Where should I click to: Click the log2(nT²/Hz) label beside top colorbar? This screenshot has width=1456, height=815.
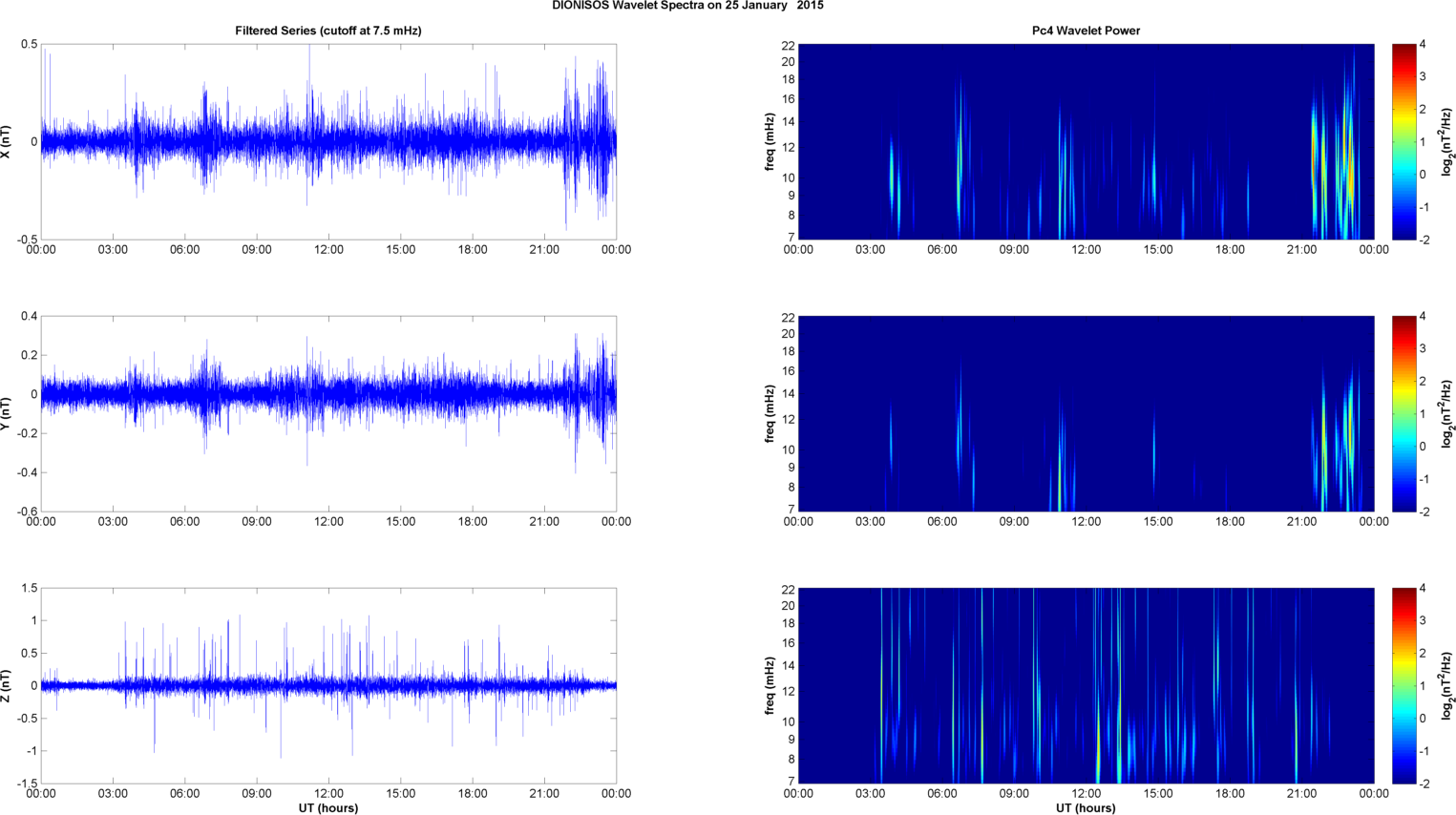tap(1447, 141)
